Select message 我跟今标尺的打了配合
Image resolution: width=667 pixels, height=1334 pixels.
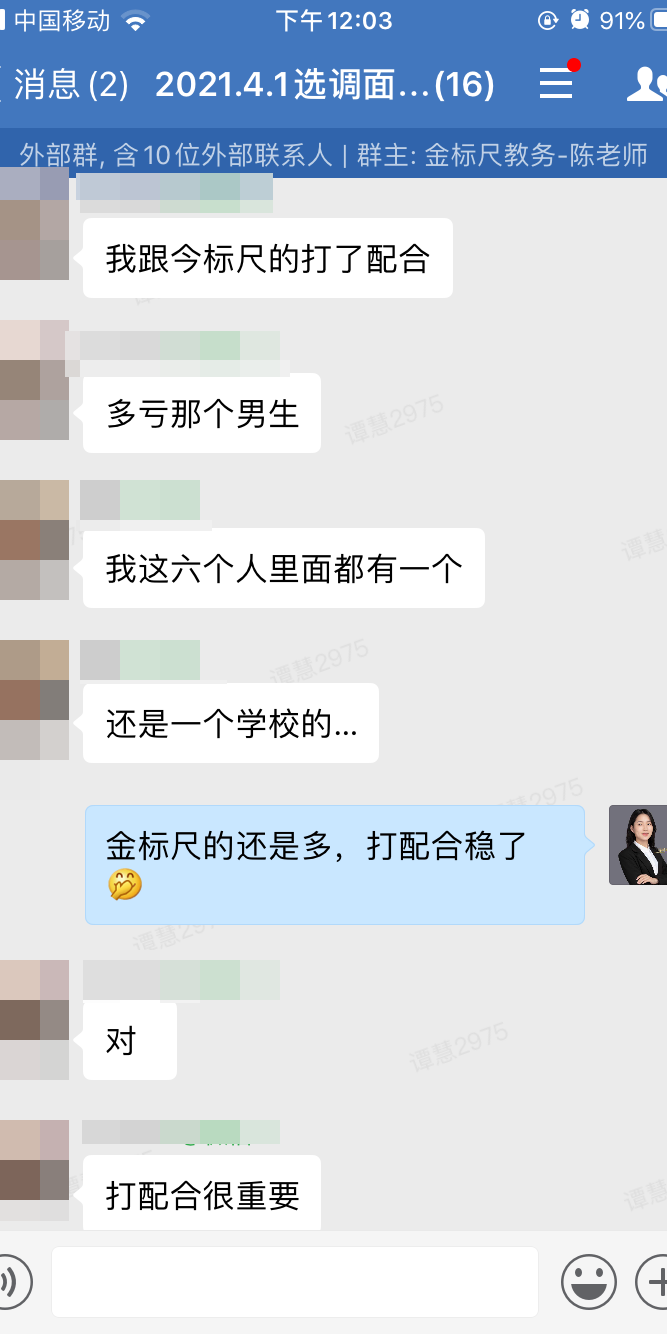pyautogui.click(x=268, y=259)
